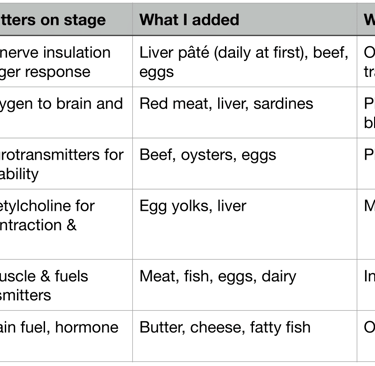This screenshot has height=366, width=375.
Task: Click the 'etylcholine for' cell
Action: [66, 224]
